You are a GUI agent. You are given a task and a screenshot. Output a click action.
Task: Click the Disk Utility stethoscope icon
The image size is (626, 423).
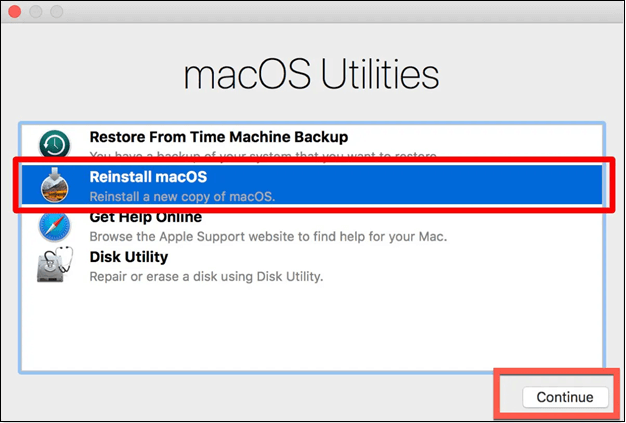[54, 266]
